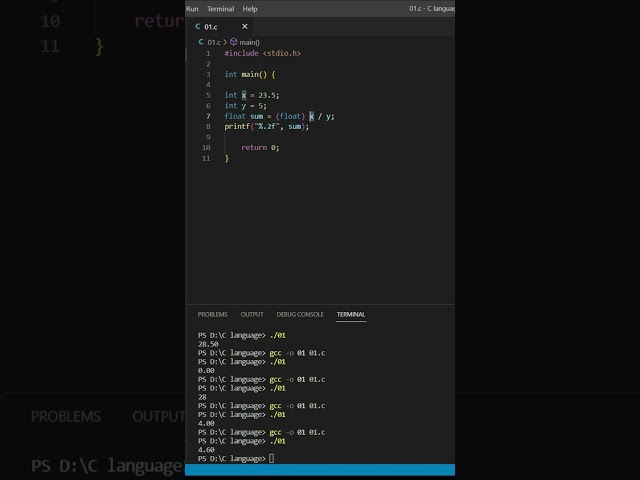Click the #include <stdio.h> line
The height and width of the screenshot is (480, 640).
pyautogui.click(x=262, y=53)
